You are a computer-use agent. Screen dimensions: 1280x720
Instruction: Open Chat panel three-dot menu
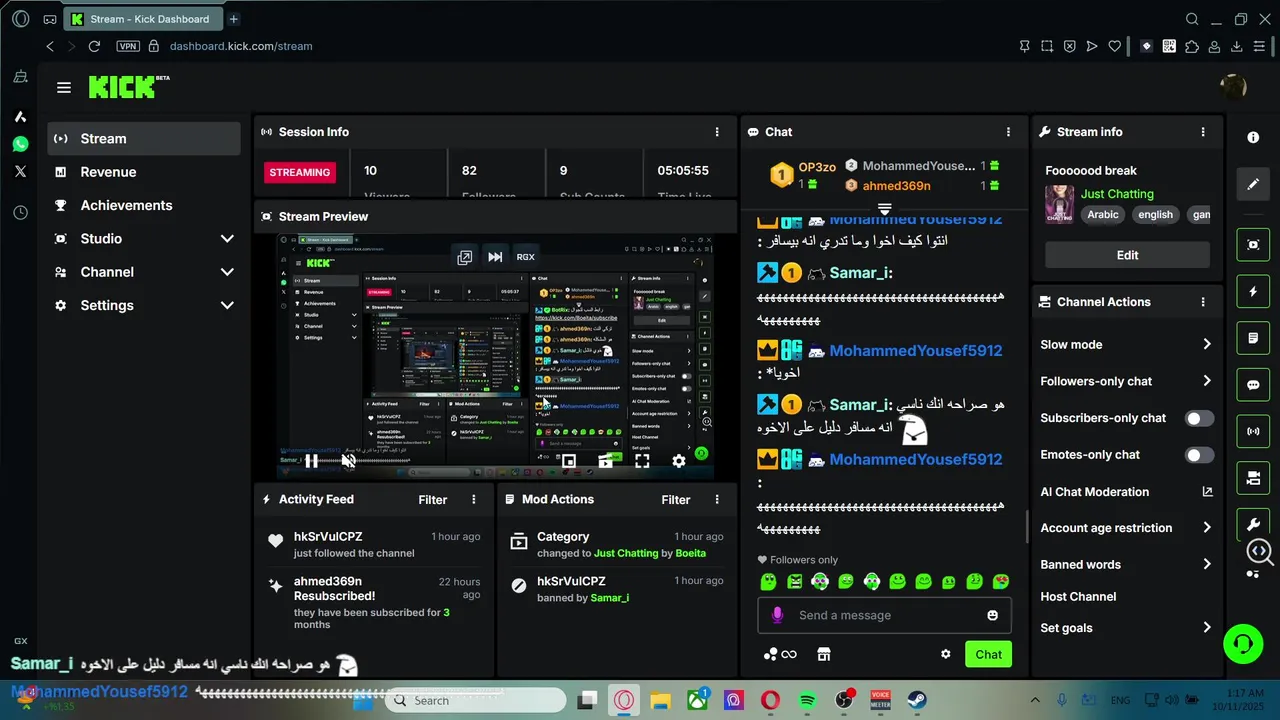pyautogui.click(x=1008, y=132)
